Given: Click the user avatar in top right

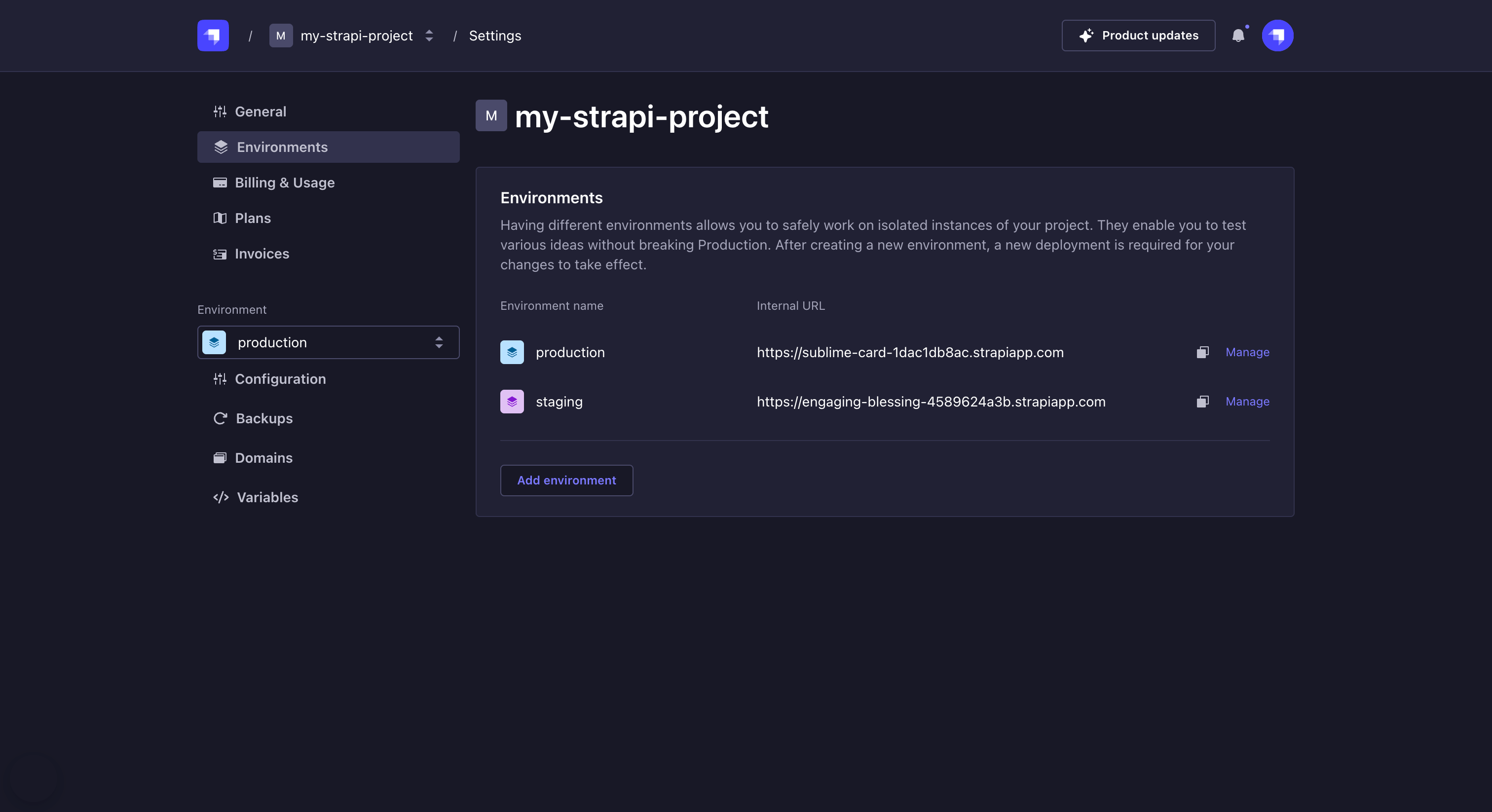Looking at the screenshot, I should (x=1278, y=36).
